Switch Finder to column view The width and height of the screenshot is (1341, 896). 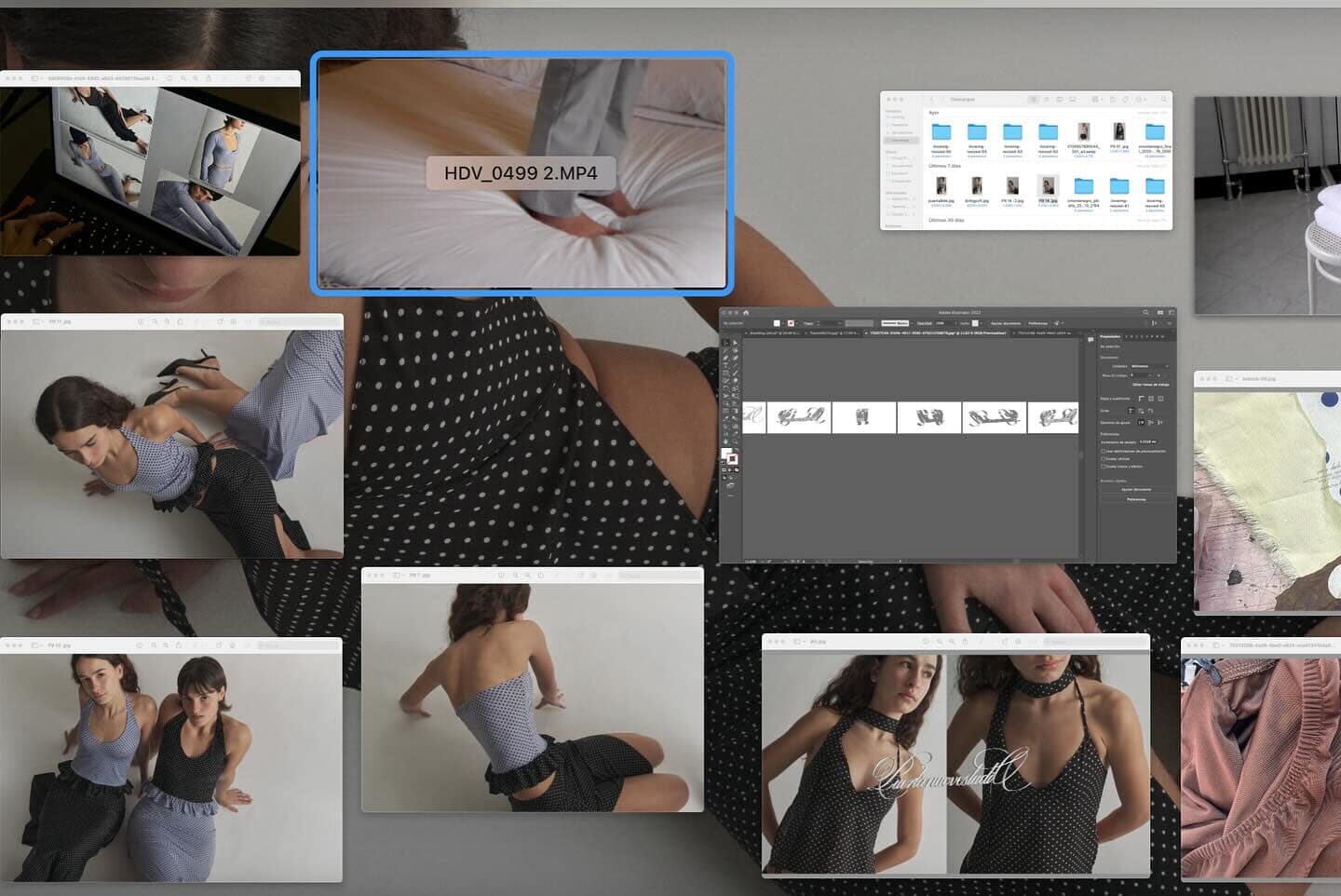[1059, 100]
